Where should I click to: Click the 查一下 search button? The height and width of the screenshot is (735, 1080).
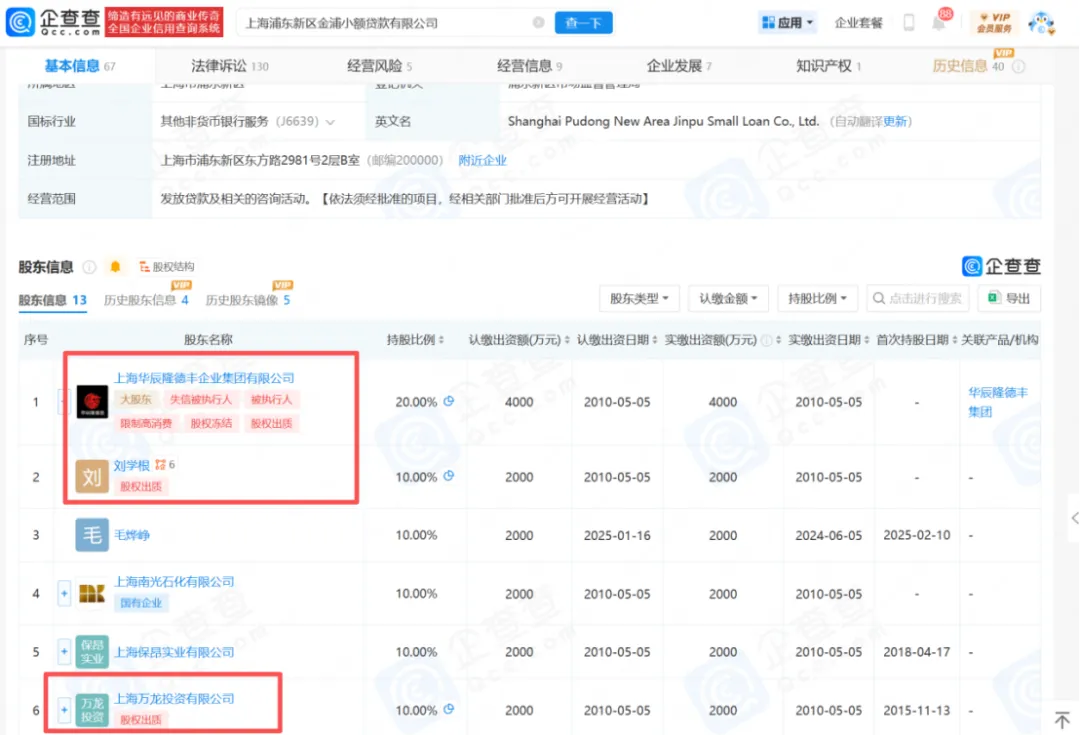point(583,23)
